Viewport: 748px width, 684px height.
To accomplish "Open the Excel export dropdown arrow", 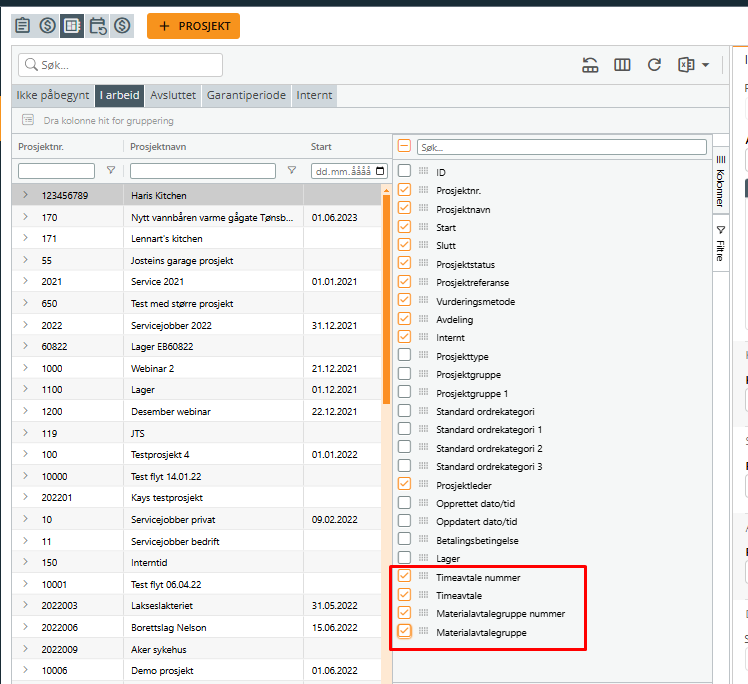I will (x=706, y=65).
